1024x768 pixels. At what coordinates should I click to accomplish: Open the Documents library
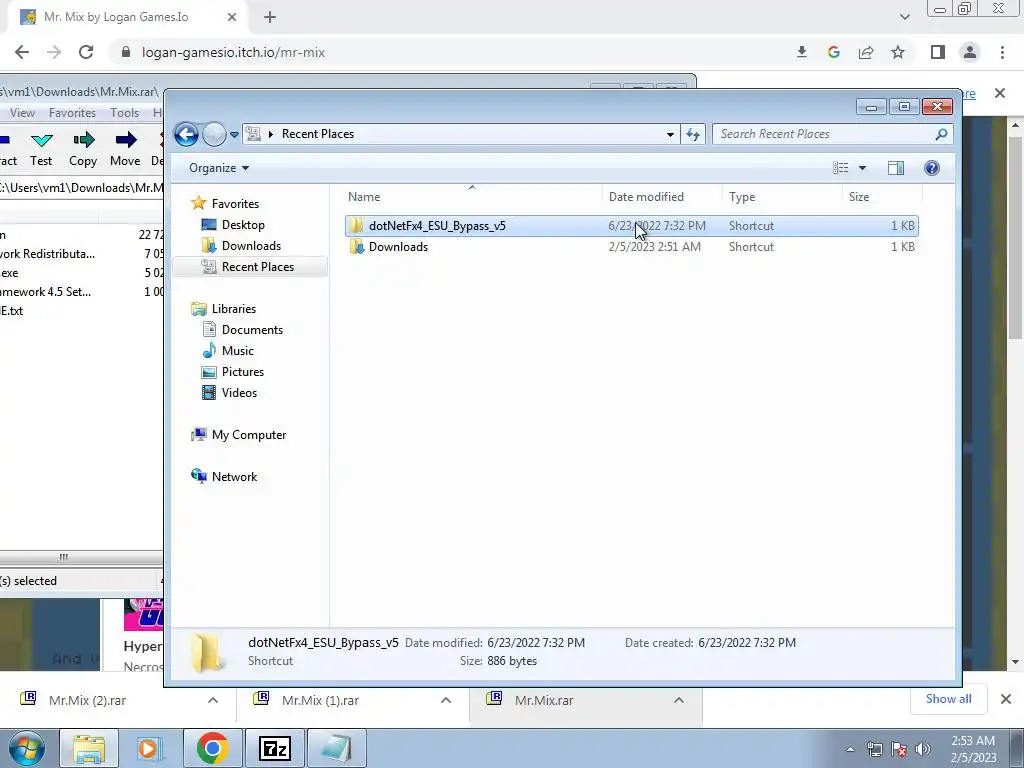point(251,330)
